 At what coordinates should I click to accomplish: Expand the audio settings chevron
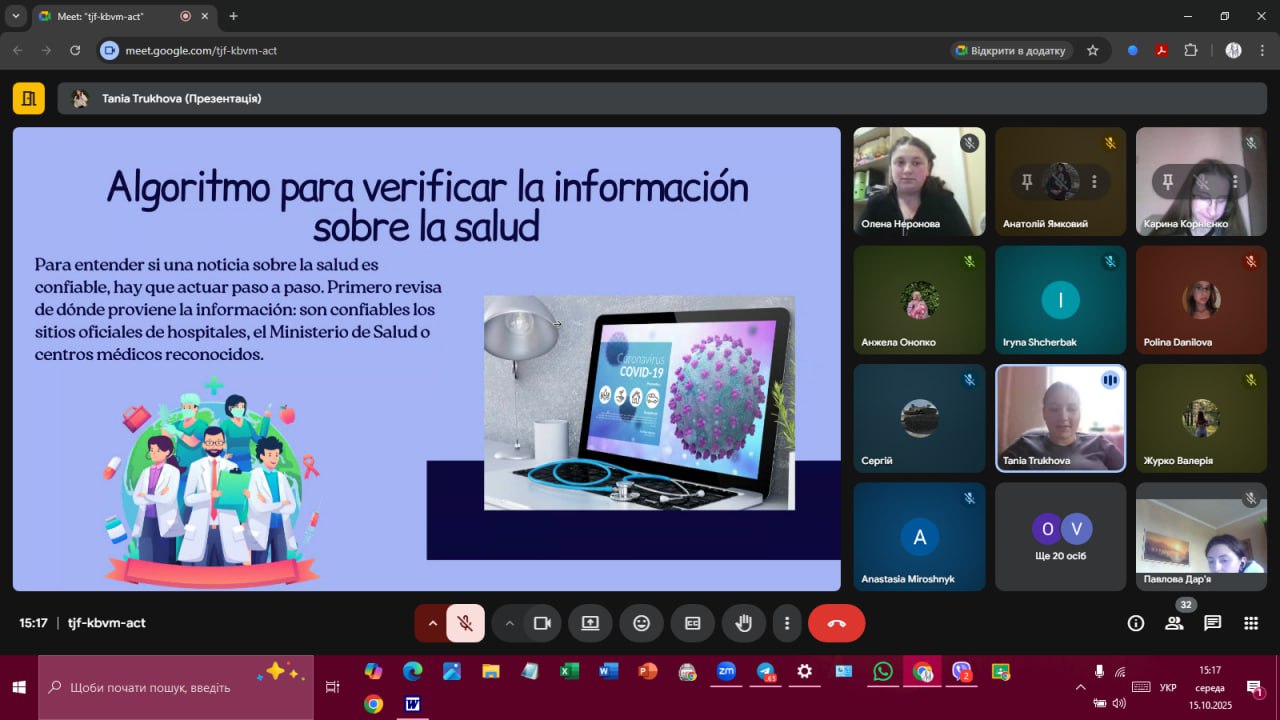coord(432,623)
